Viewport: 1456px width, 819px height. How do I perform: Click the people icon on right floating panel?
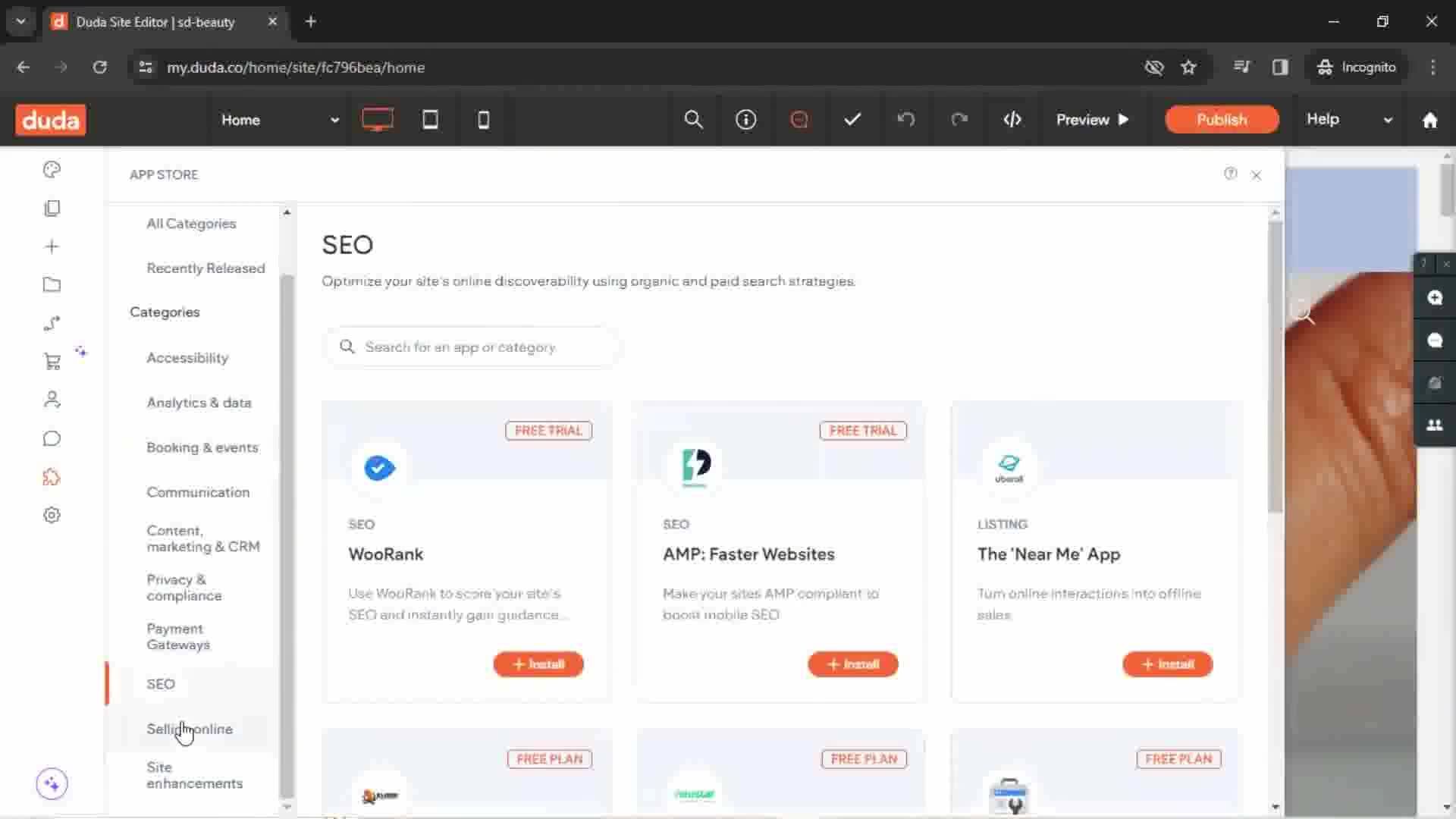point(1435,425)
